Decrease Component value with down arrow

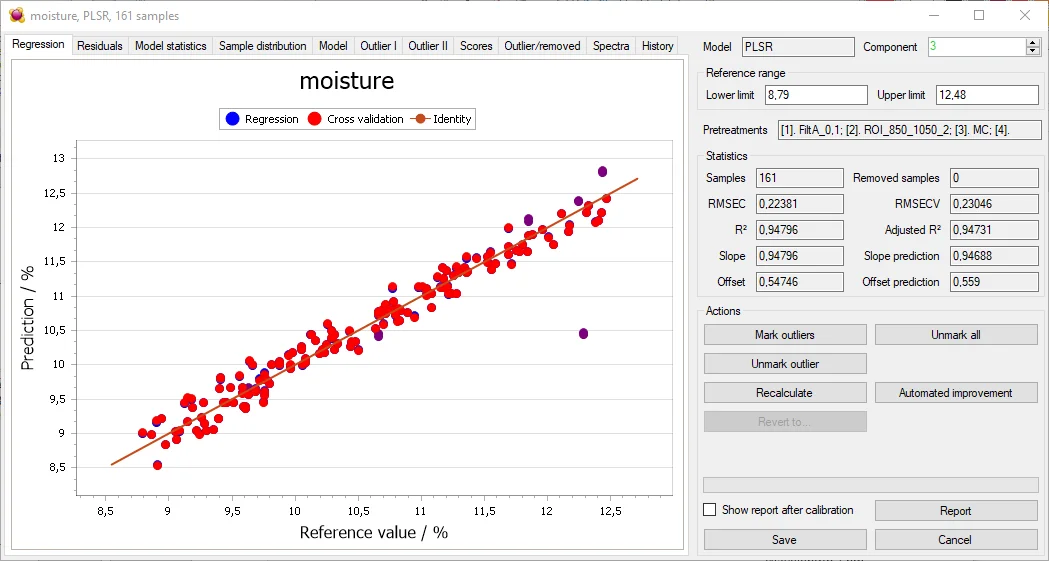1033,51
